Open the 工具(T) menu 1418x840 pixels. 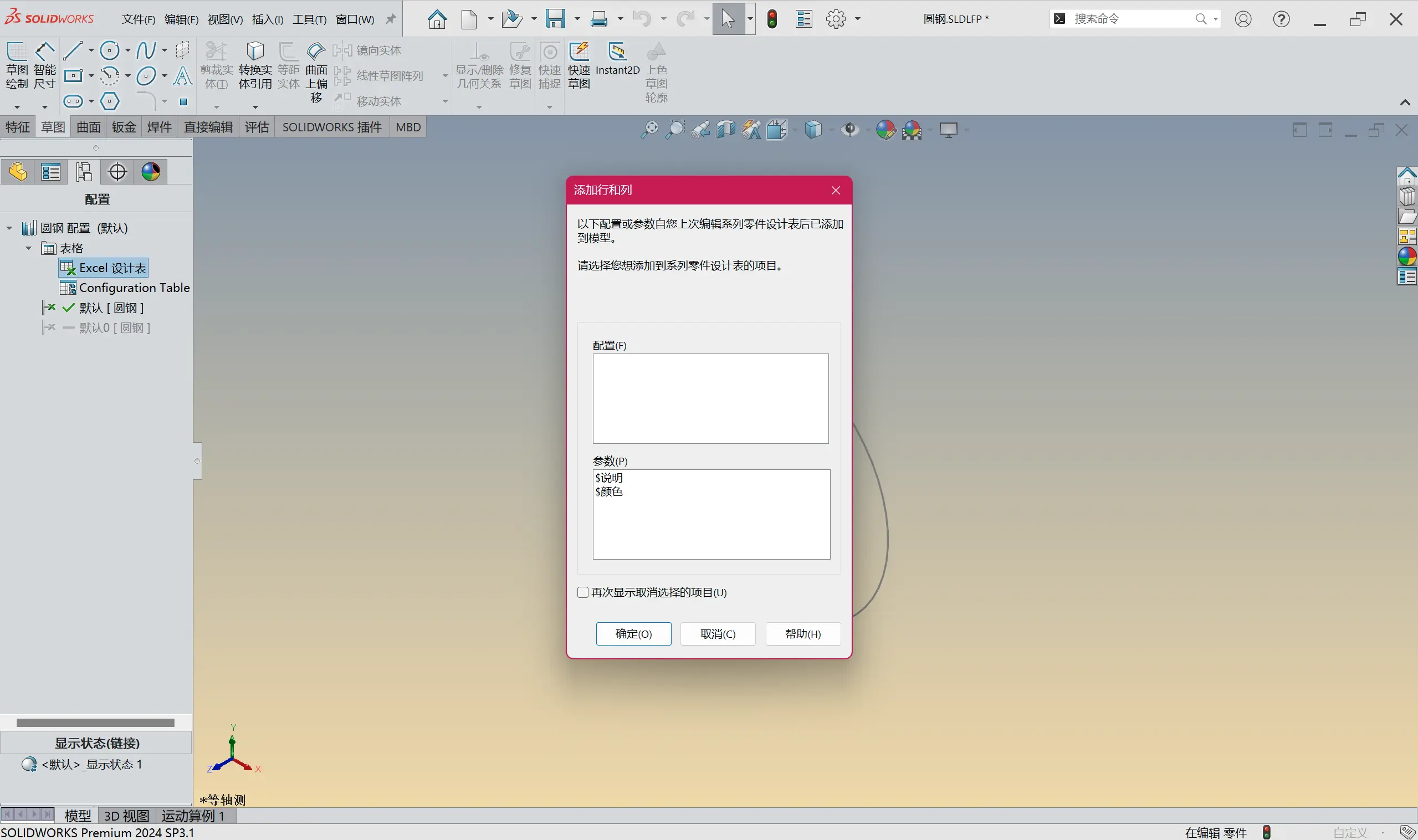[x=309, y=19]
